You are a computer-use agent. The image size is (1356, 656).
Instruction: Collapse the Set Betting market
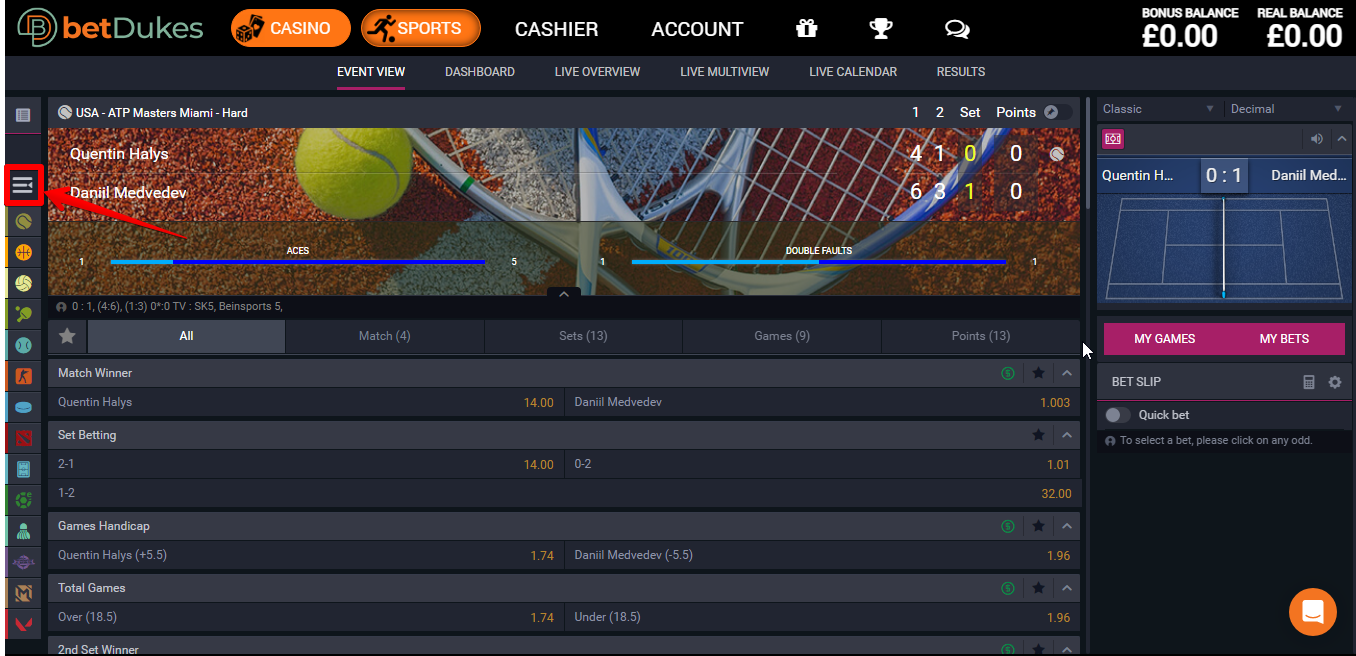pyautogui.click(x=1066, y=435)
